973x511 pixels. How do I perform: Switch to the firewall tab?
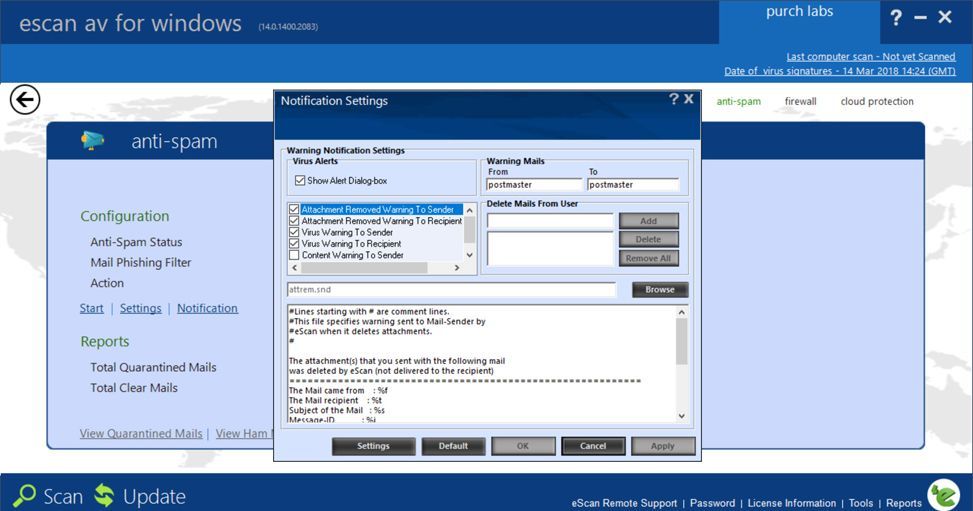click(x=800, y=101)
